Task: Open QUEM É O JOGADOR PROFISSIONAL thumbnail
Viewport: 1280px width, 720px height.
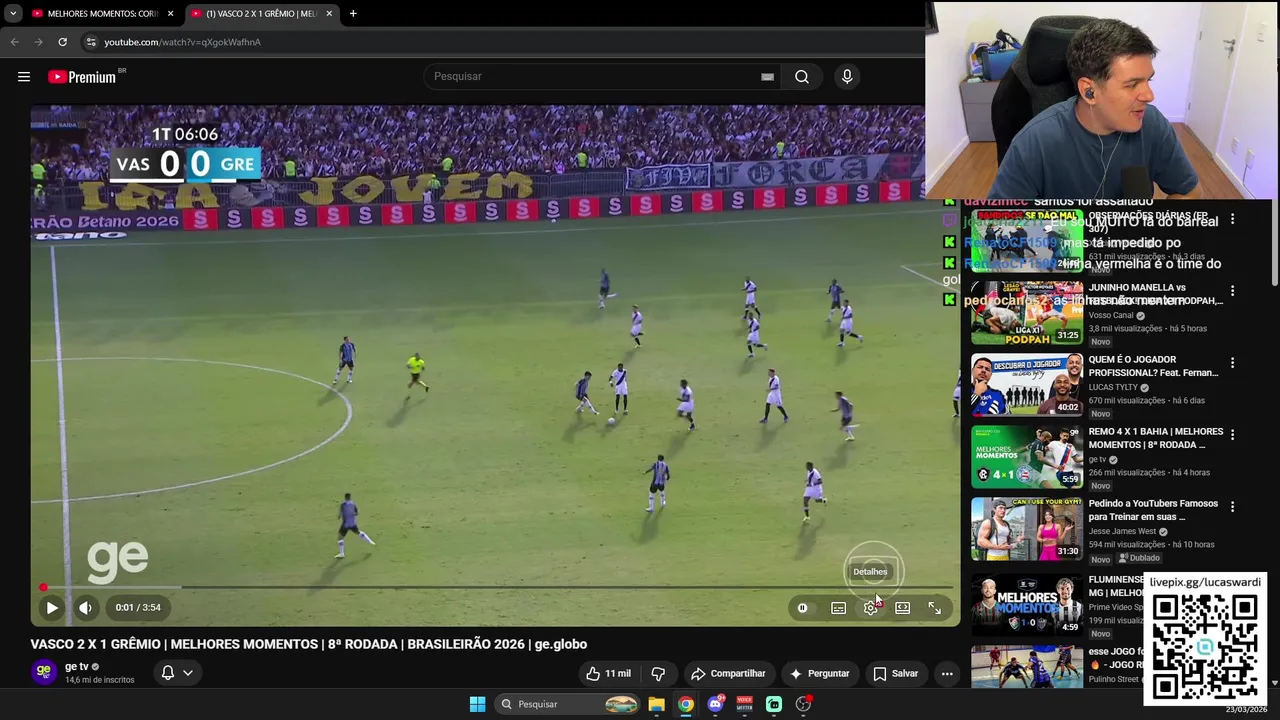Action: pos(1027,385)
